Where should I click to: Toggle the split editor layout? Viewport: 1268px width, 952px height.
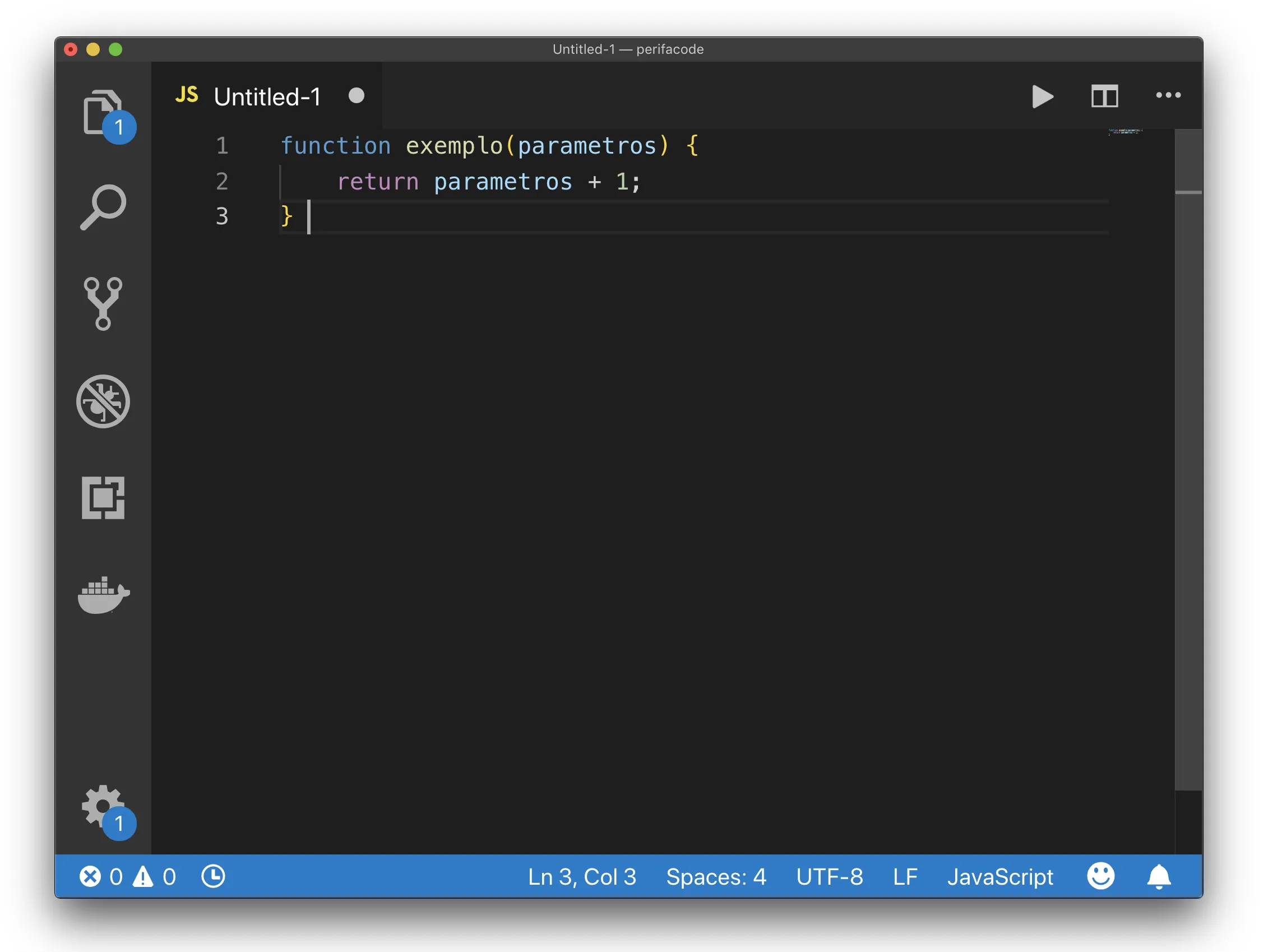pyautogui.click(x=1105, y=96)
